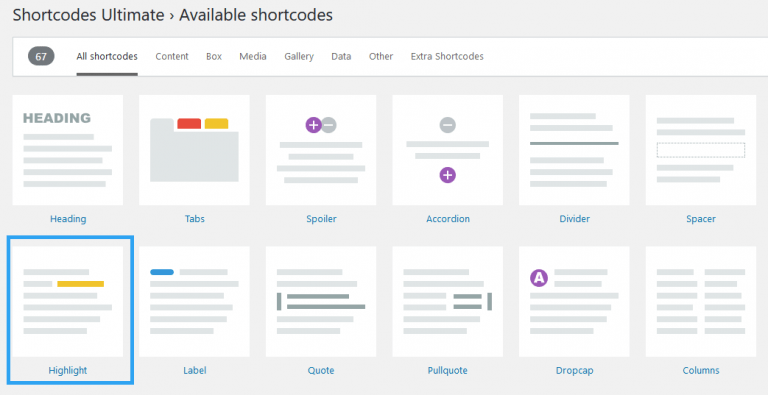768x395 pixels.
Task: Select the highlighted Highlight shortcode tile
Action: pos(70,310)
